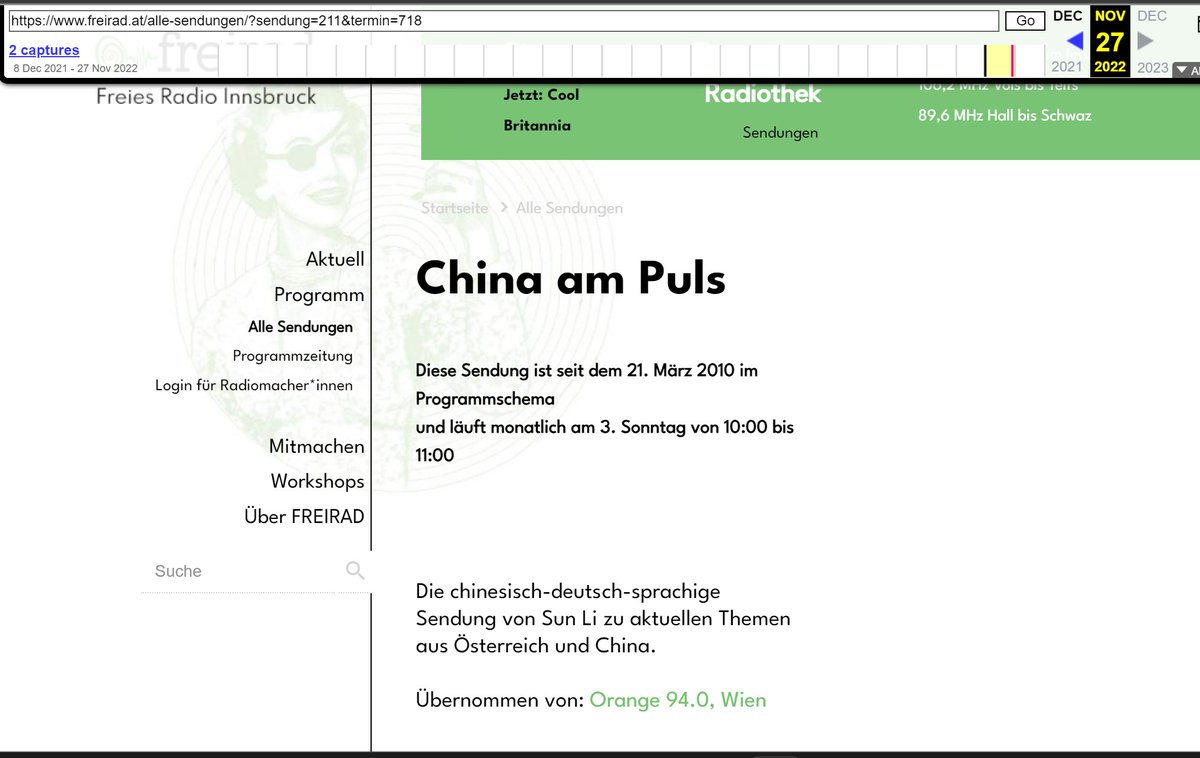Image resolution: width=1200 pixels, height=758 pixels.
Task: Open the Mitmachen menu item
Action: click(x=316, y=446)
